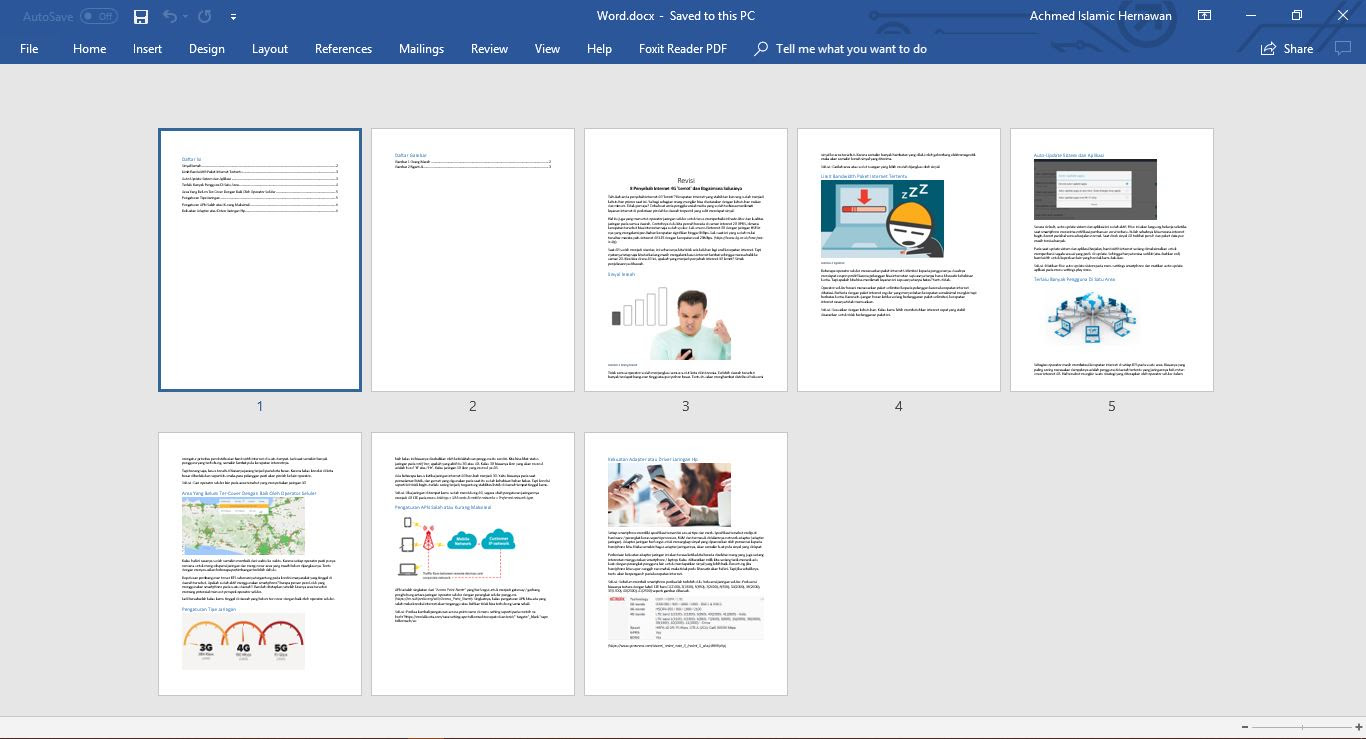This screenshot has width=1366, height=739.
Task: Click the comments speech bubble icon
Action: coord(1343,48)
